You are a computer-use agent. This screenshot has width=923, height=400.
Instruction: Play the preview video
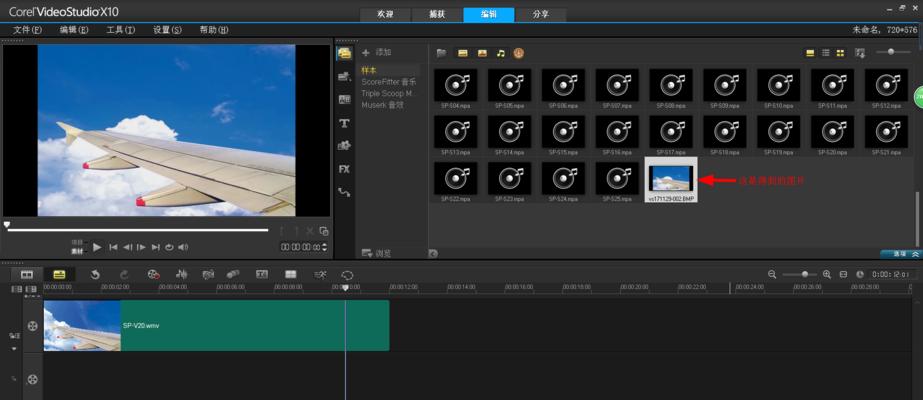98,248
